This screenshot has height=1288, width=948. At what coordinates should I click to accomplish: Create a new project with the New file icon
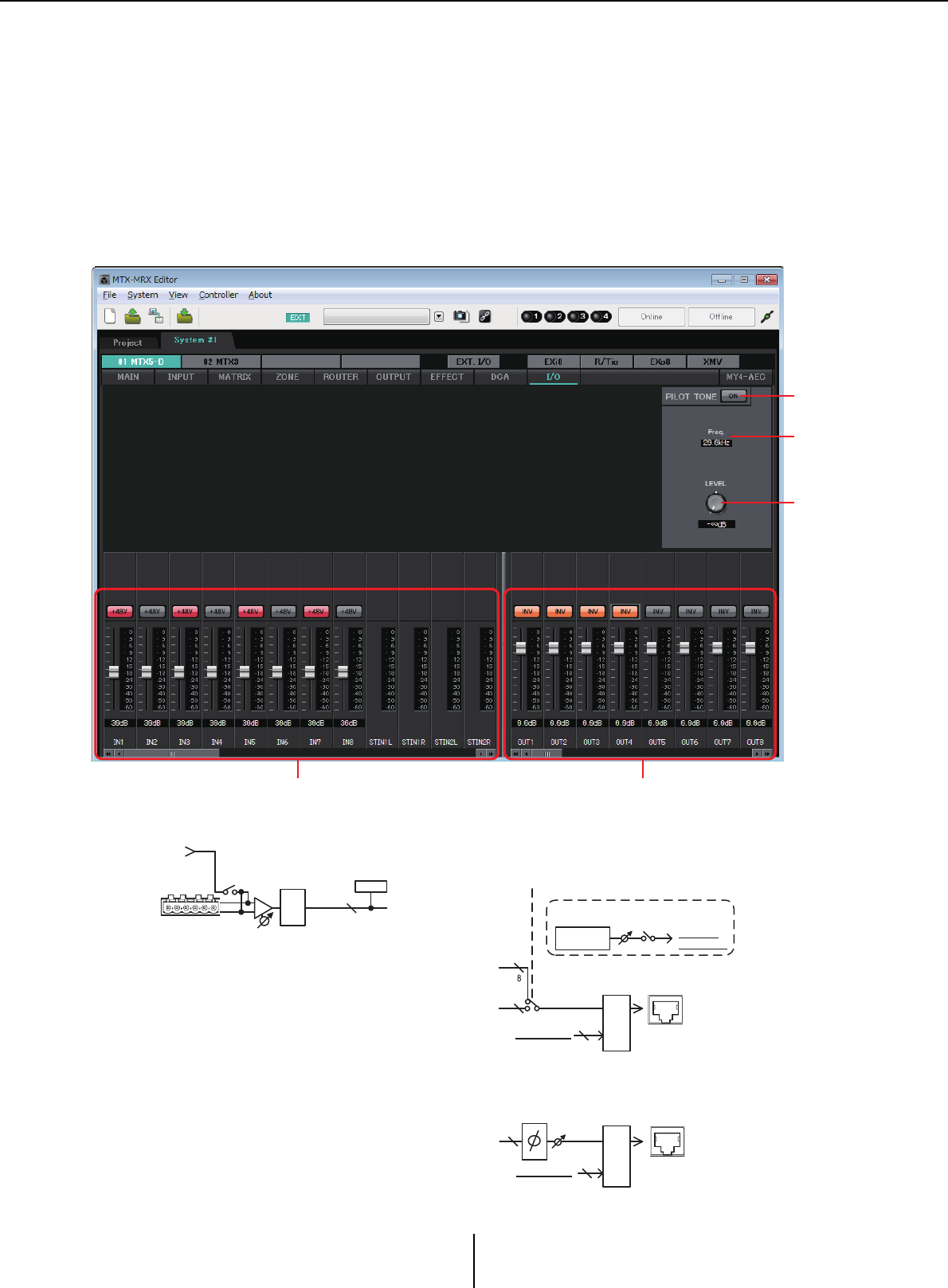[x=110, y=316]
